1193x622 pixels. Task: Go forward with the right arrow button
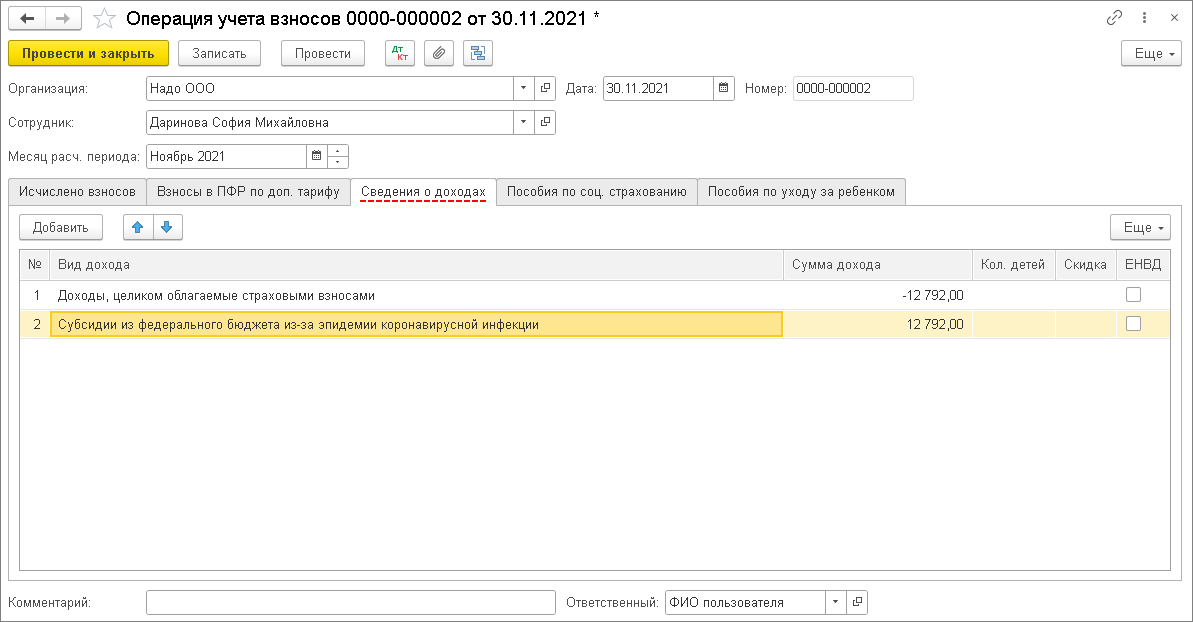coord(63,18)
